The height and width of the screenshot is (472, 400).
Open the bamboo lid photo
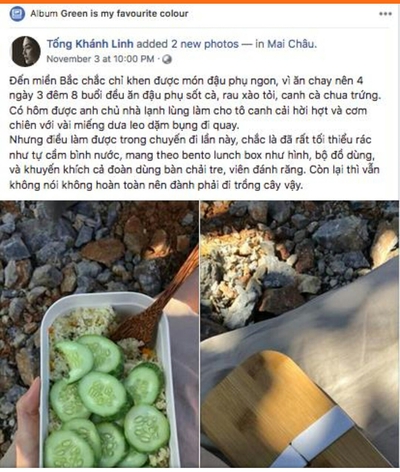click(x=299, y=334)
